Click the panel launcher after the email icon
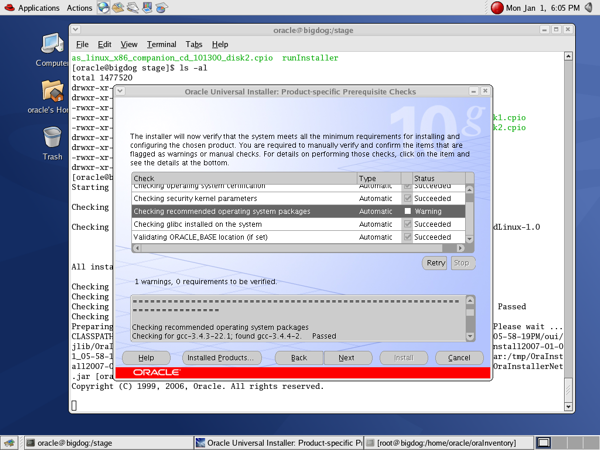Viewport: 600px width, 450px height. pyautogui.click(x=133, y=7)
